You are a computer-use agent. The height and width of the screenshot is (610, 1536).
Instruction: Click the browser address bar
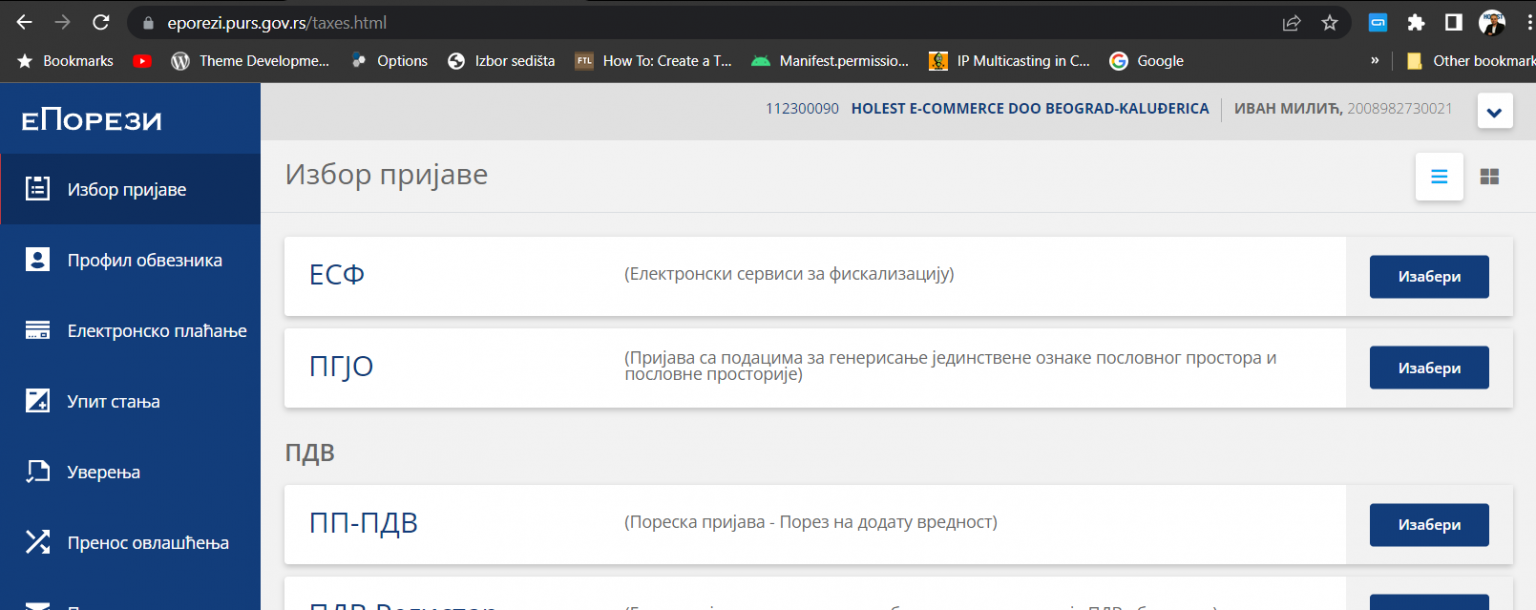[400, 21]
